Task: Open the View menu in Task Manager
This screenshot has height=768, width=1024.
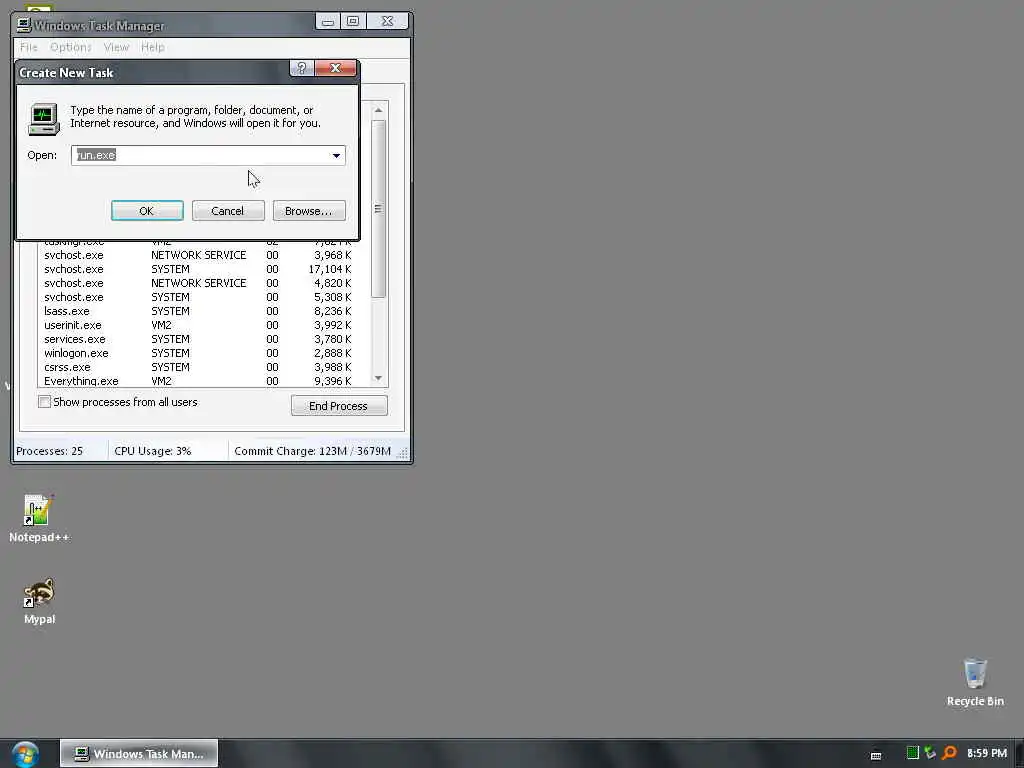Action: pos(116,47)
